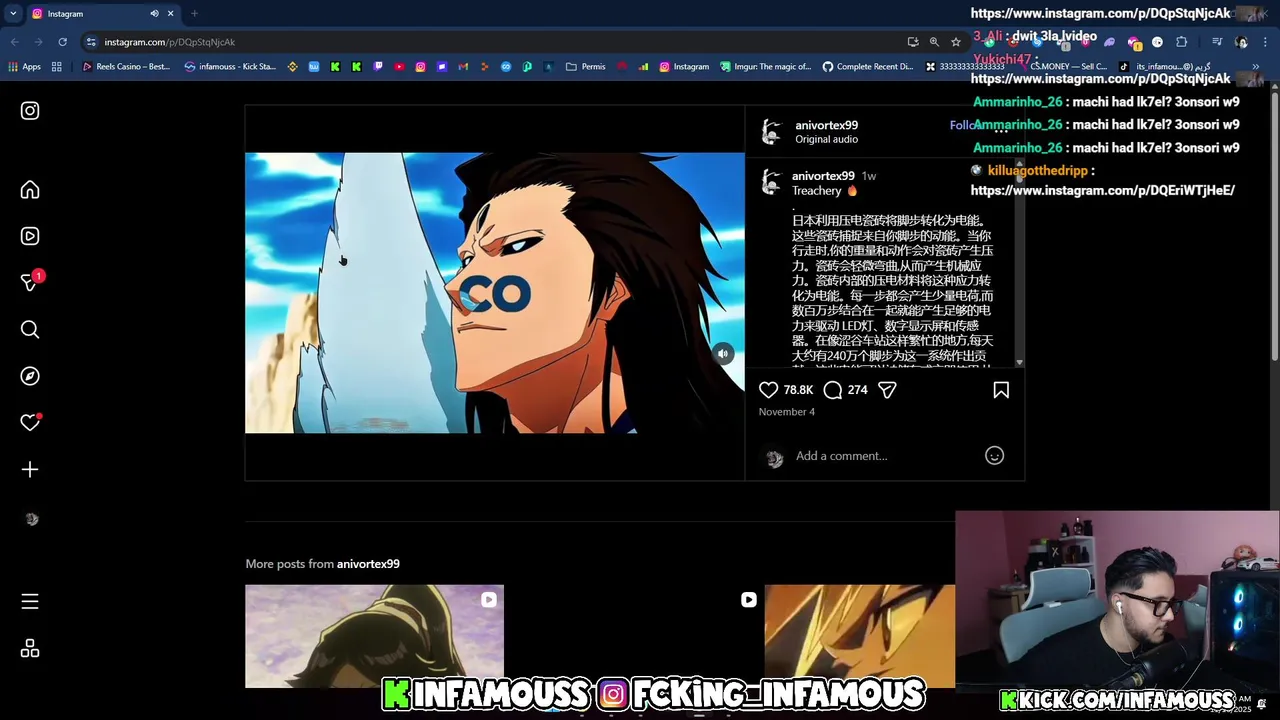
Task: Open the anivortex99 username in the post header
Action: tap(826, 125)
